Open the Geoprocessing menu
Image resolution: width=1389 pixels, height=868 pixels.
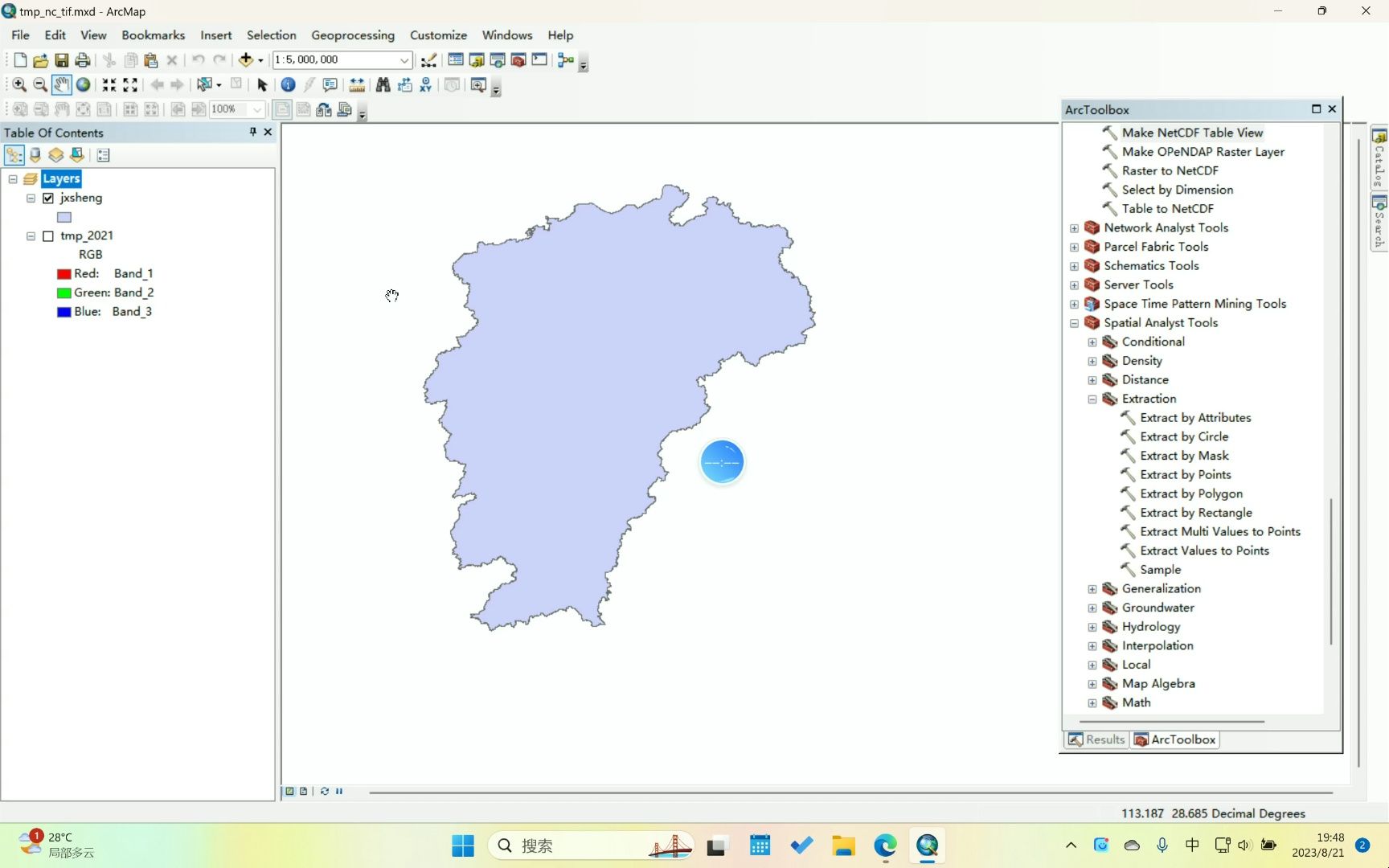click(x=353, y=35)
